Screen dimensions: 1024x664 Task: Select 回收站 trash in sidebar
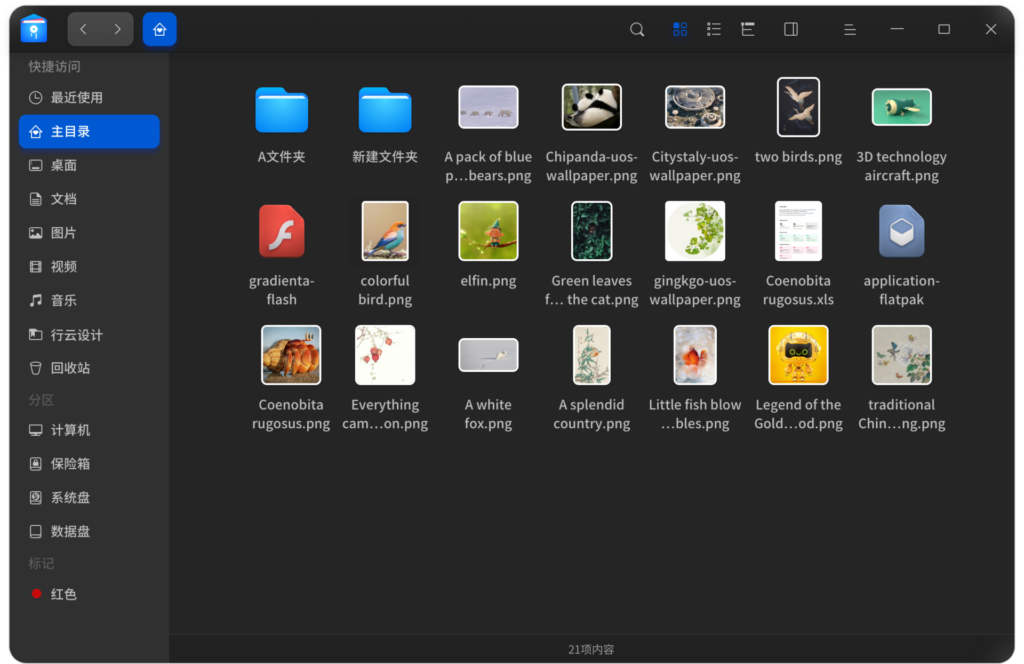point(70,368)
